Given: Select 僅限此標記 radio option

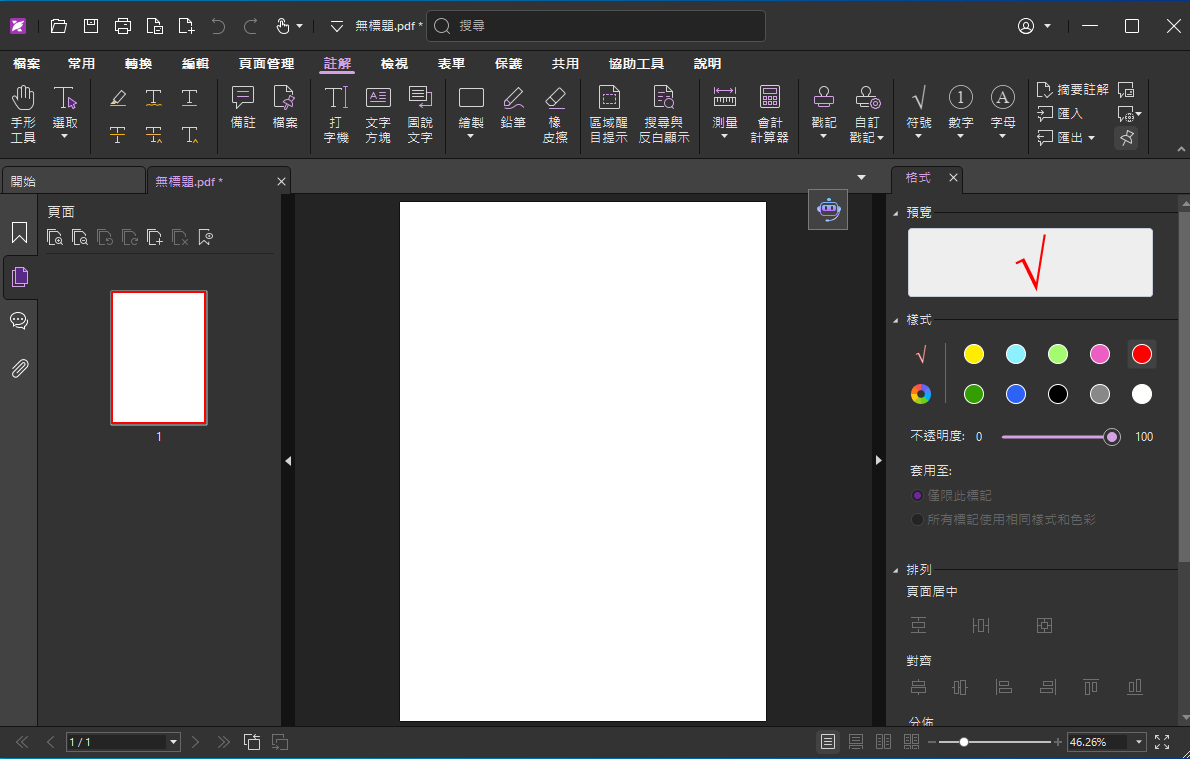Looking at the screenshot, I should (917, 495).
